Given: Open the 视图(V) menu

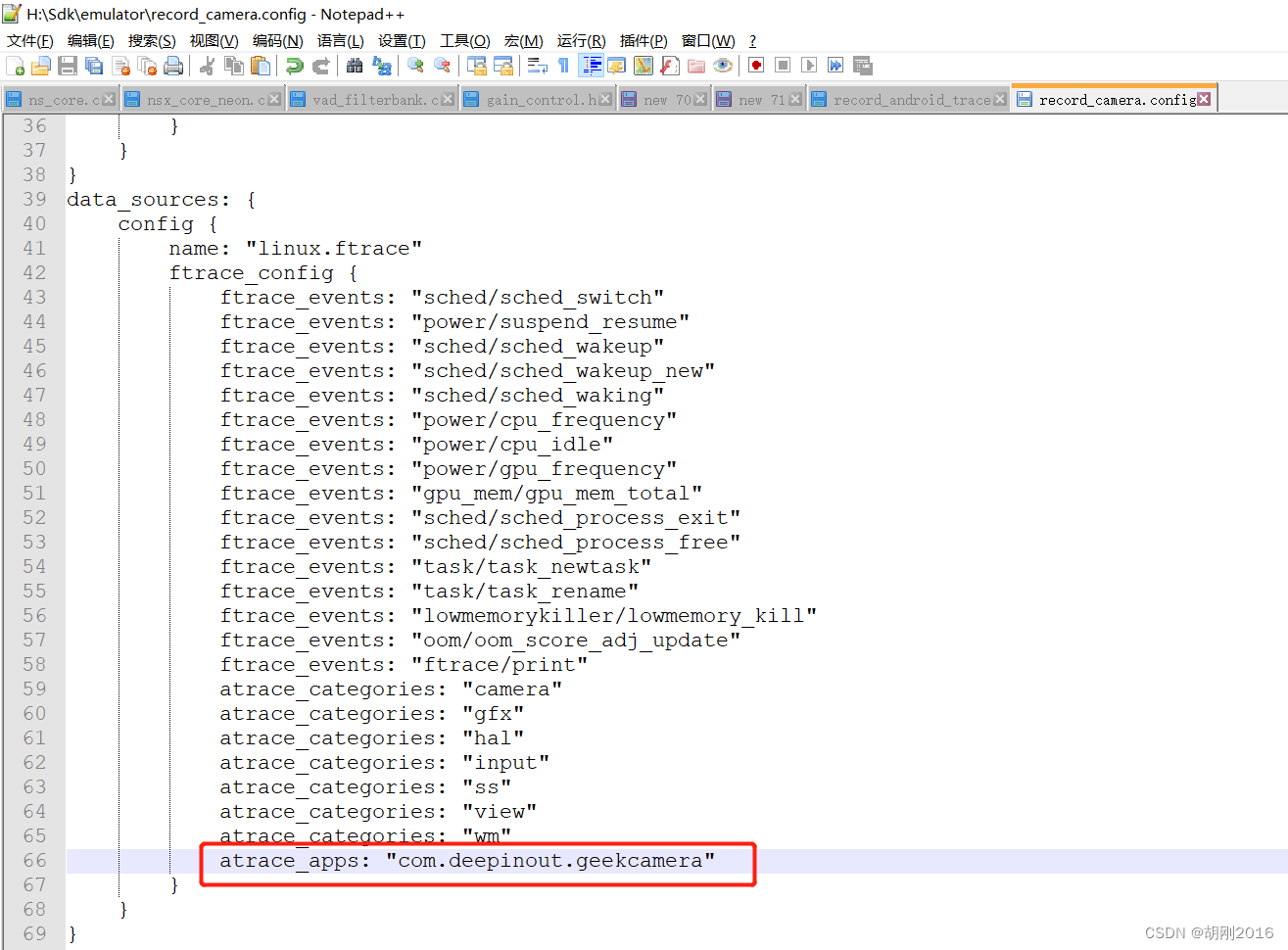Looking at the screenshot, I should [x=214, y=40].
